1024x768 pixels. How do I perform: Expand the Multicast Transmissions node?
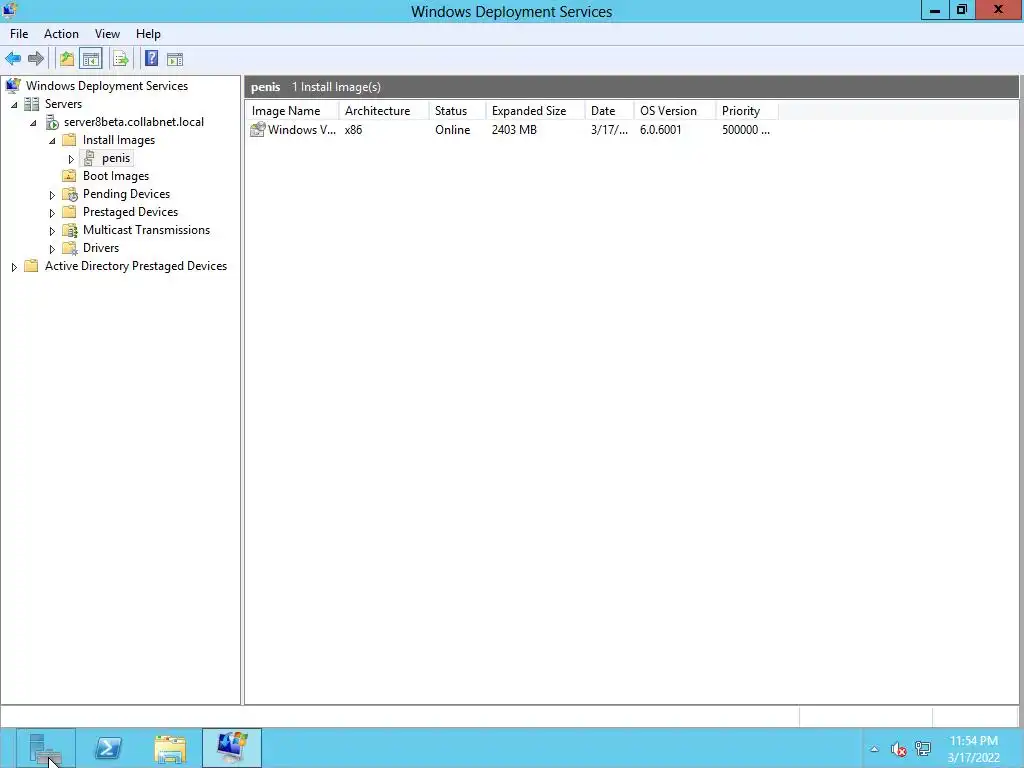[x=52, y=231]
